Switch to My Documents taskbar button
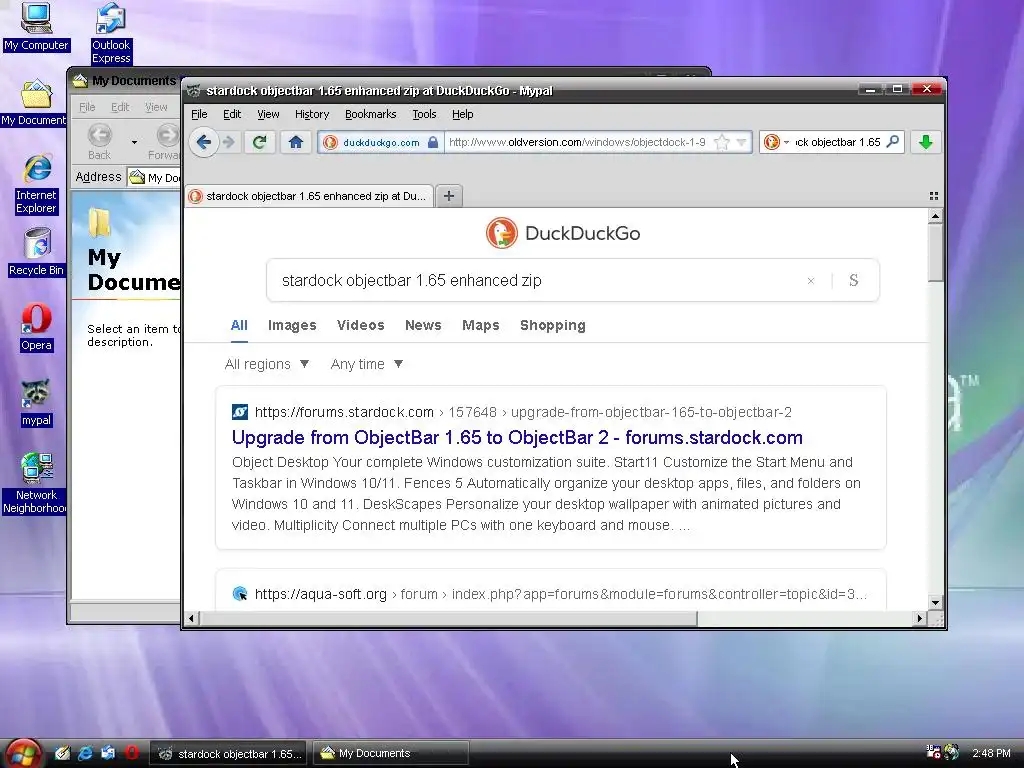The height and width of the screenshot is (768, 1024). [391, 753]
